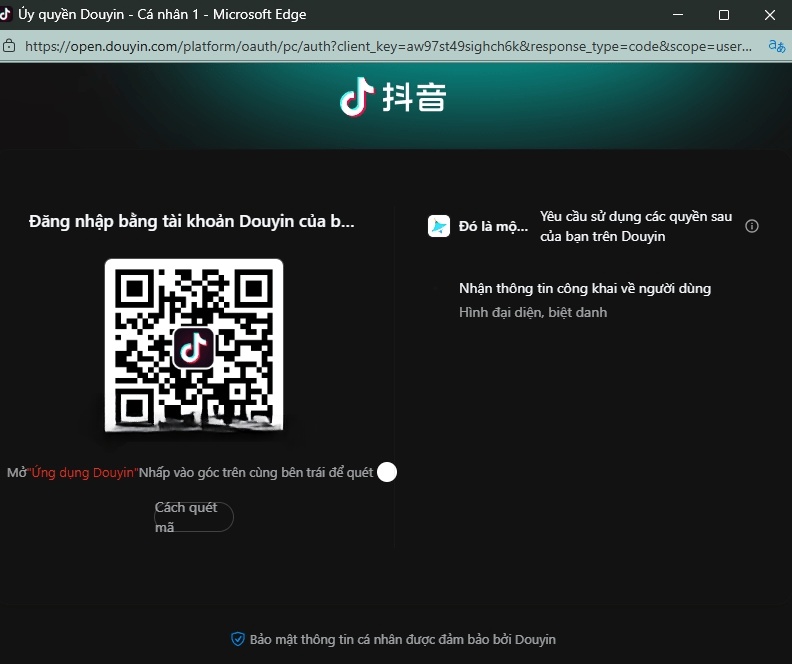Click the white circle scan icon

[x=387, y=472]
